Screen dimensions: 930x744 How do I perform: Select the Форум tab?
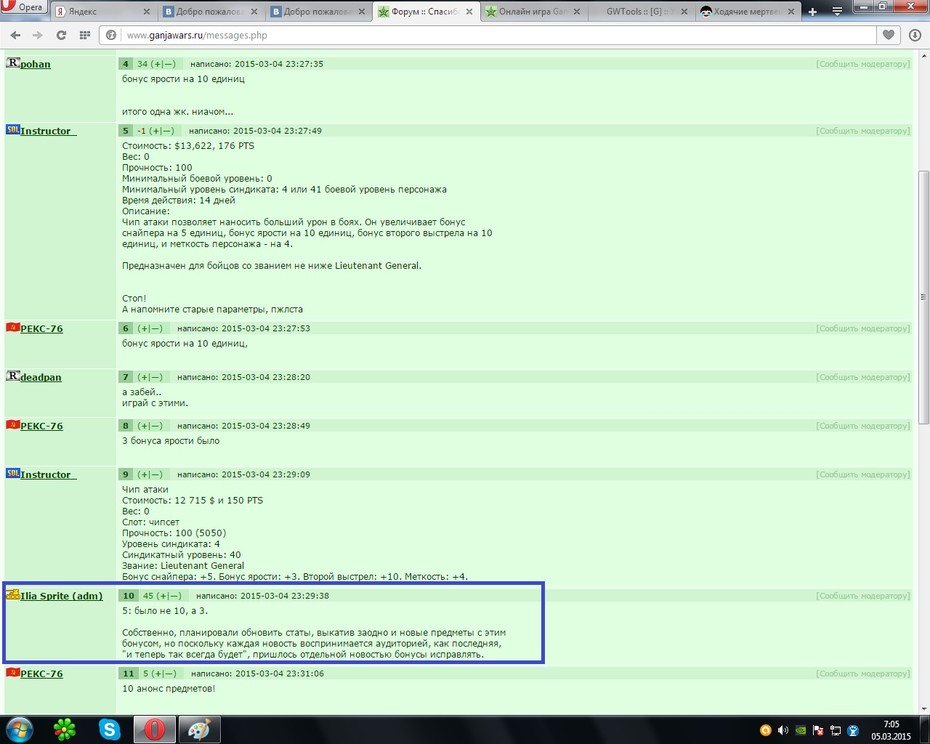click(x=419, y=11)
